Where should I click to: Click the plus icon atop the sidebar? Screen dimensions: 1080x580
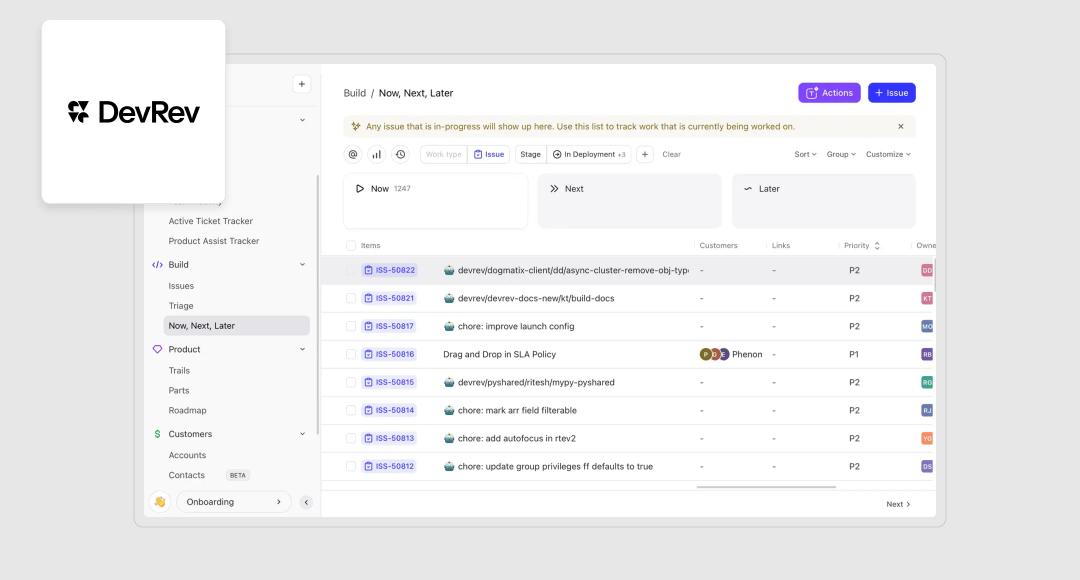[302, 84]
